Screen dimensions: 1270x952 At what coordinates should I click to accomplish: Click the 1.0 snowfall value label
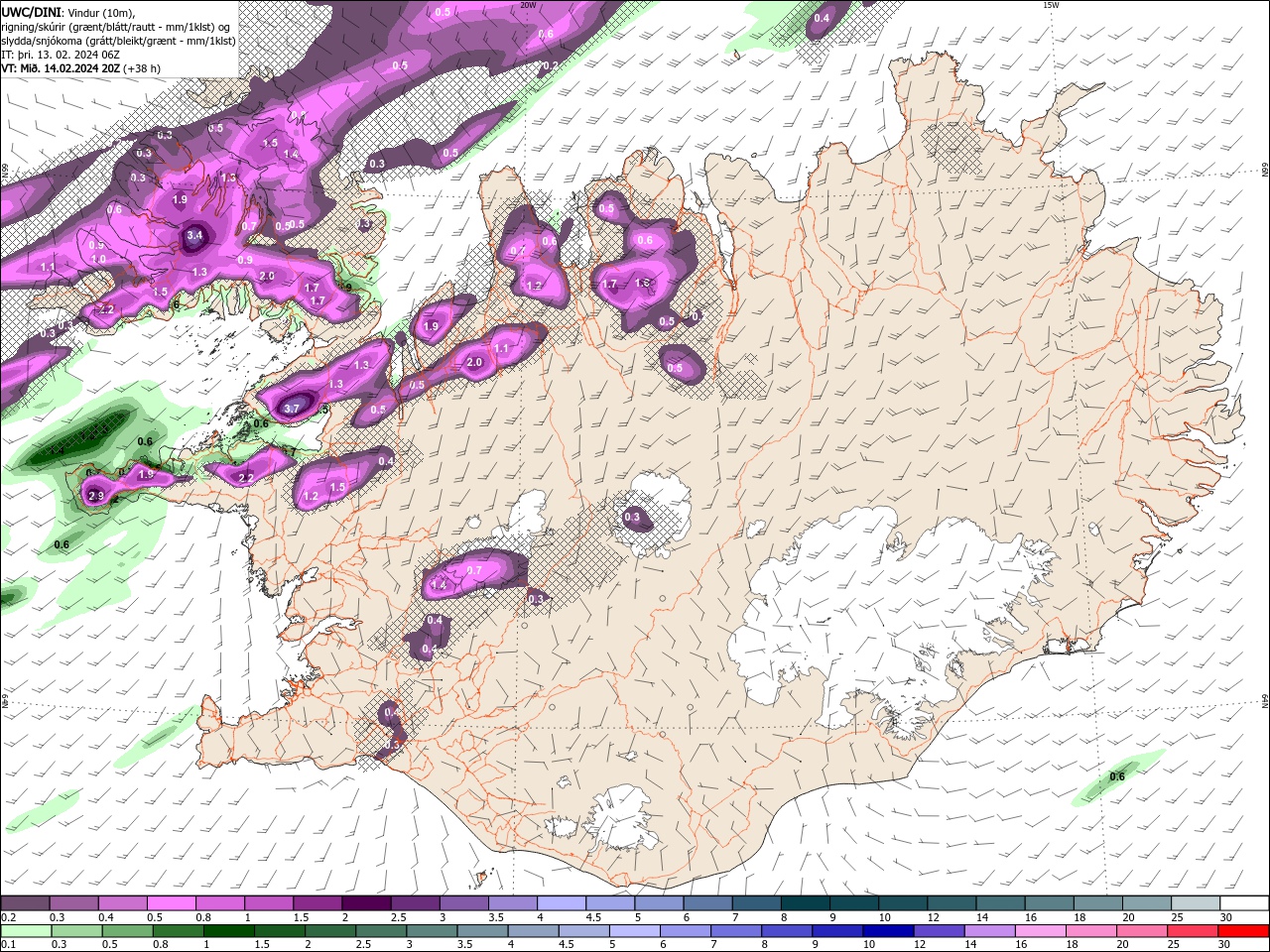(98, 260)
